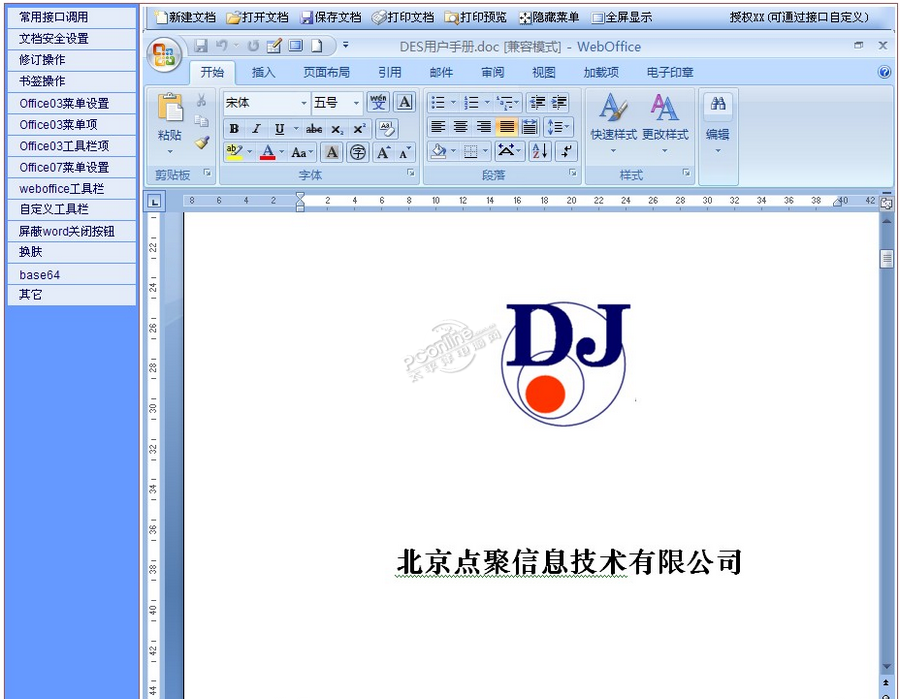This screenshot has width=900, height=699.
Task: Click the Clear Formatting eraser icon
Action: (387, 129)
